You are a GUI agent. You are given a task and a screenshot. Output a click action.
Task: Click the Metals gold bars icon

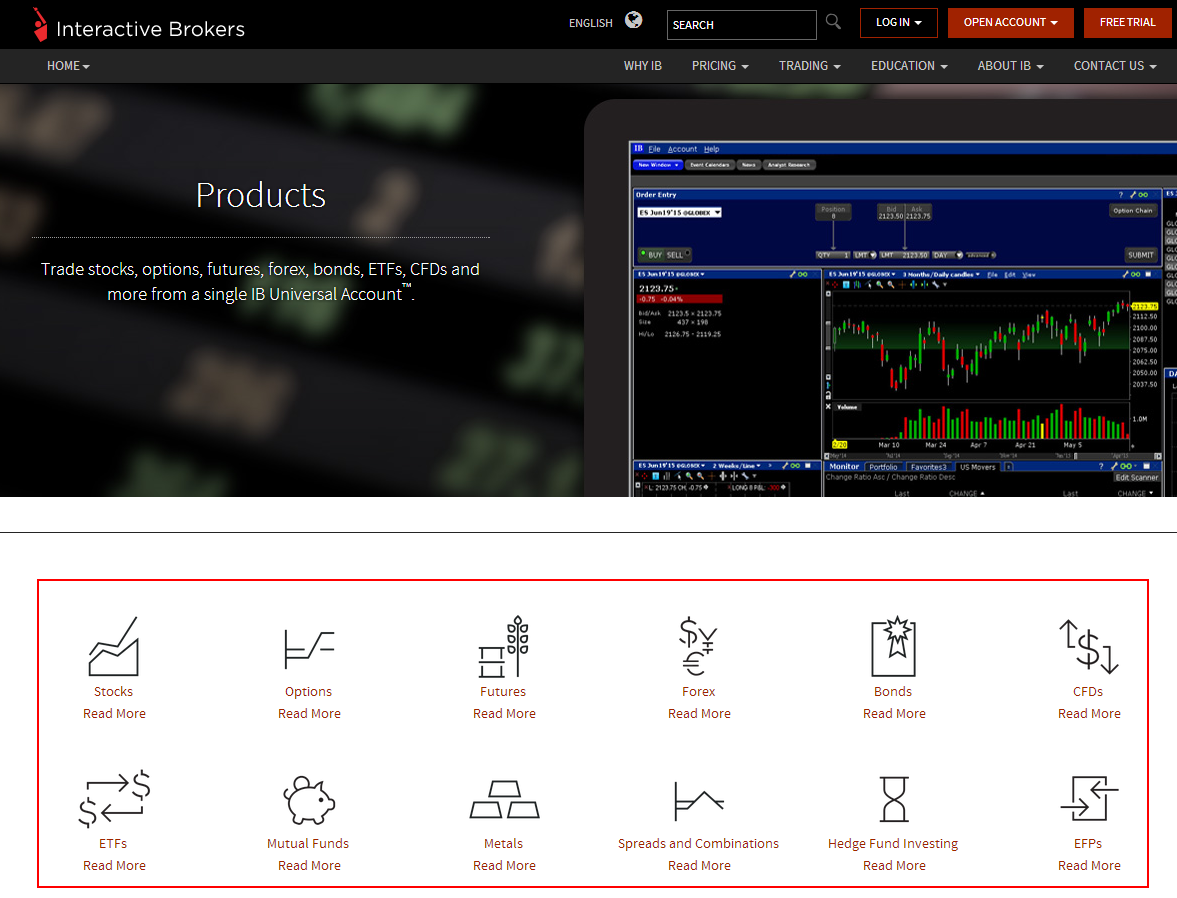(504, 800)
